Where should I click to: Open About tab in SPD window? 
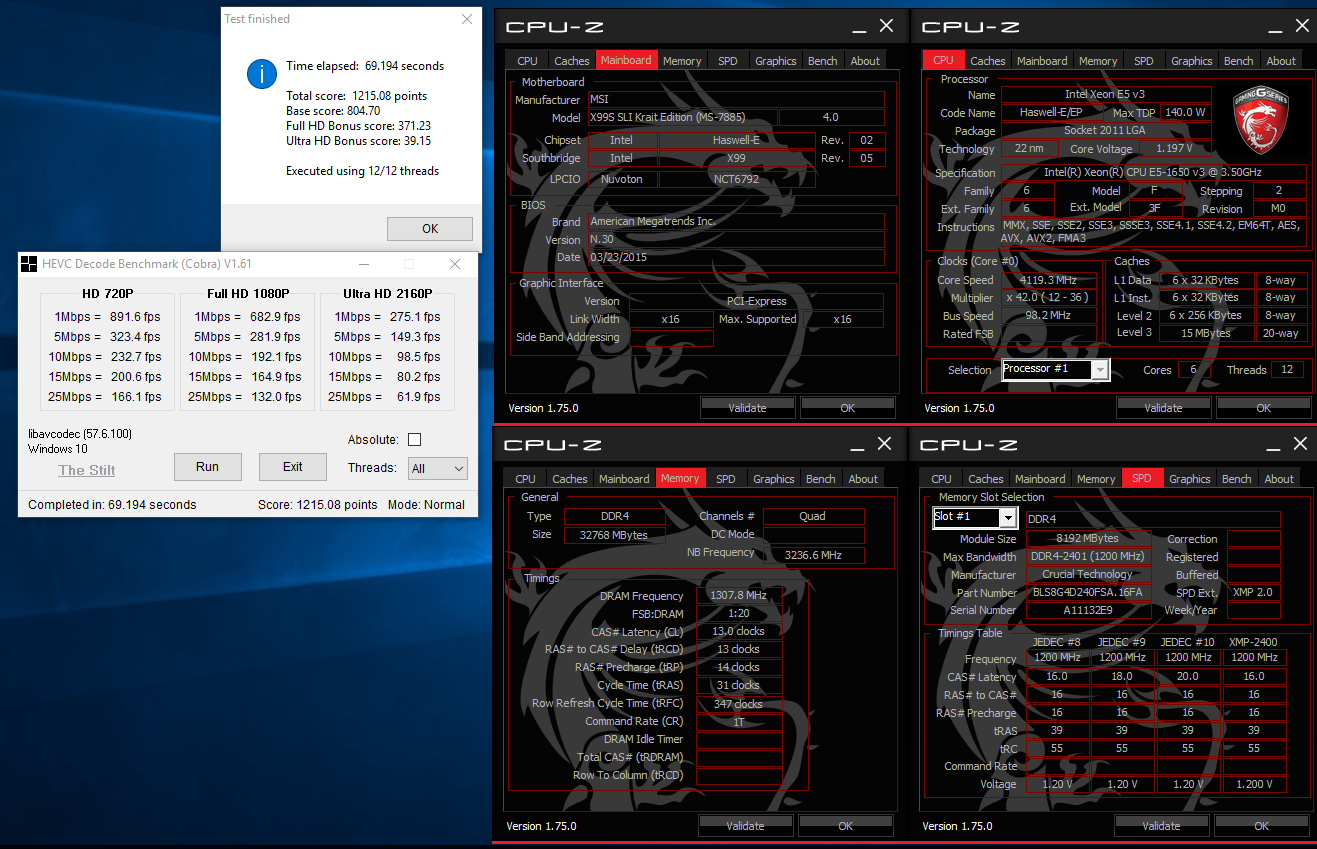(1279, 479)
